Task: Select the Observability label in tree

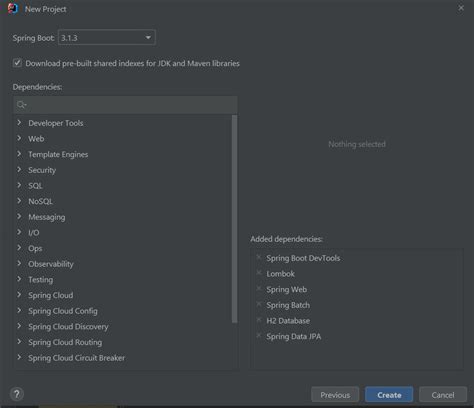Action: point(51,264)
